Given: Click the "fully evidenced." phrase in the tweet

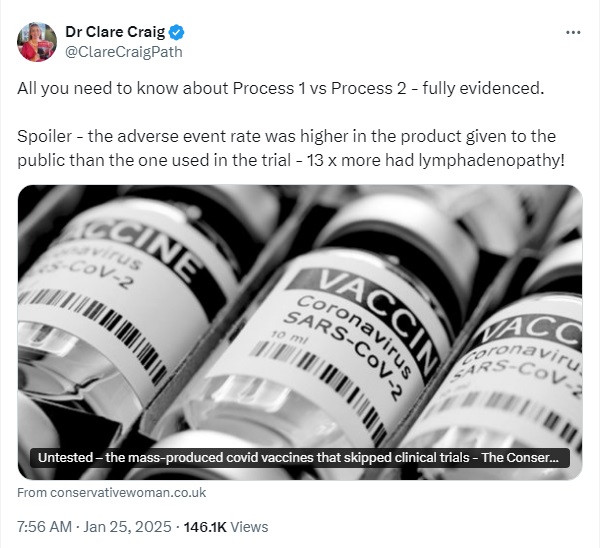Looking at the screenshot, I should tap(483, 88).
